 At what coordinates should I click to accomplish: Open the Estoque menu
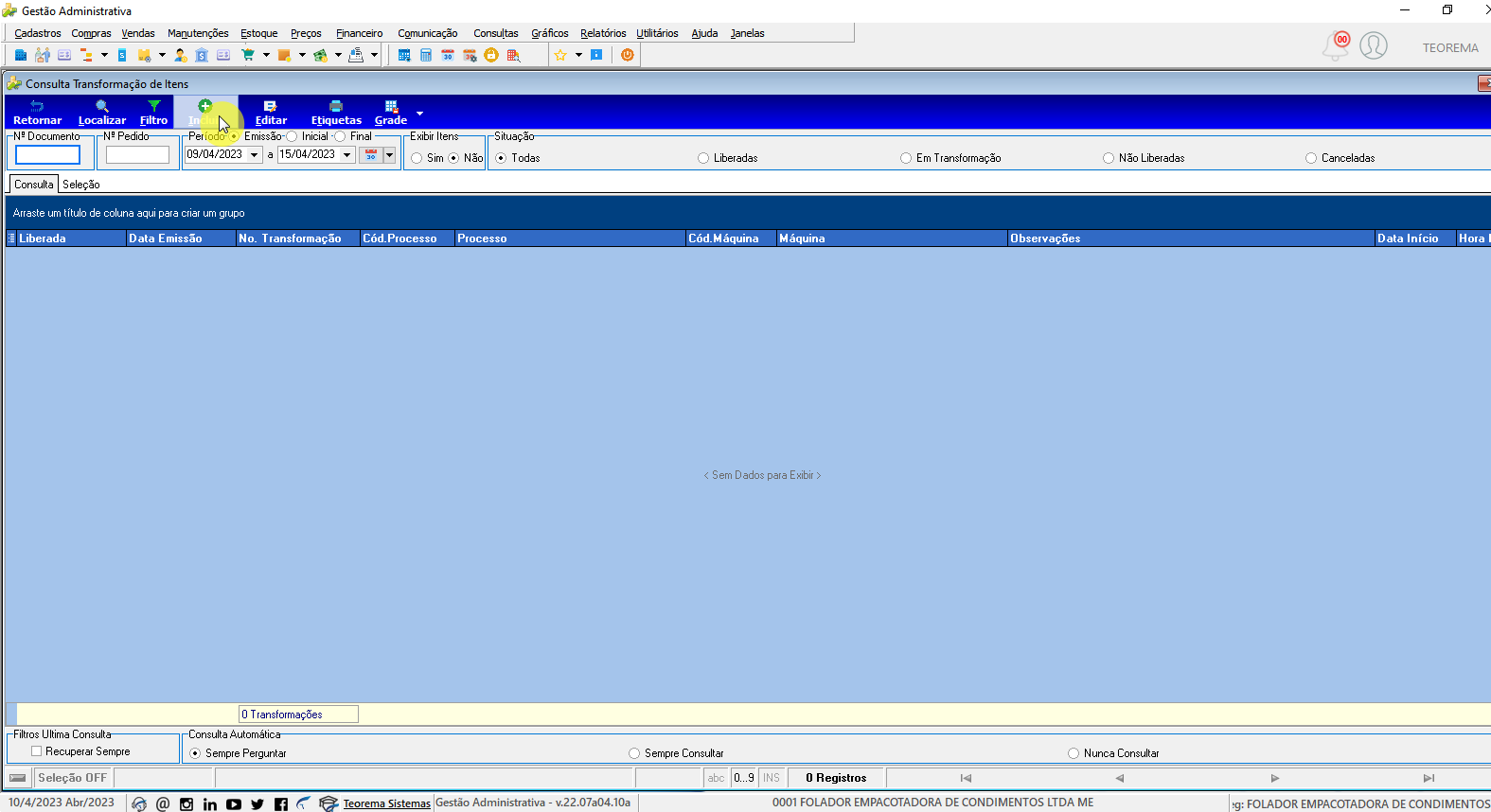258,33
